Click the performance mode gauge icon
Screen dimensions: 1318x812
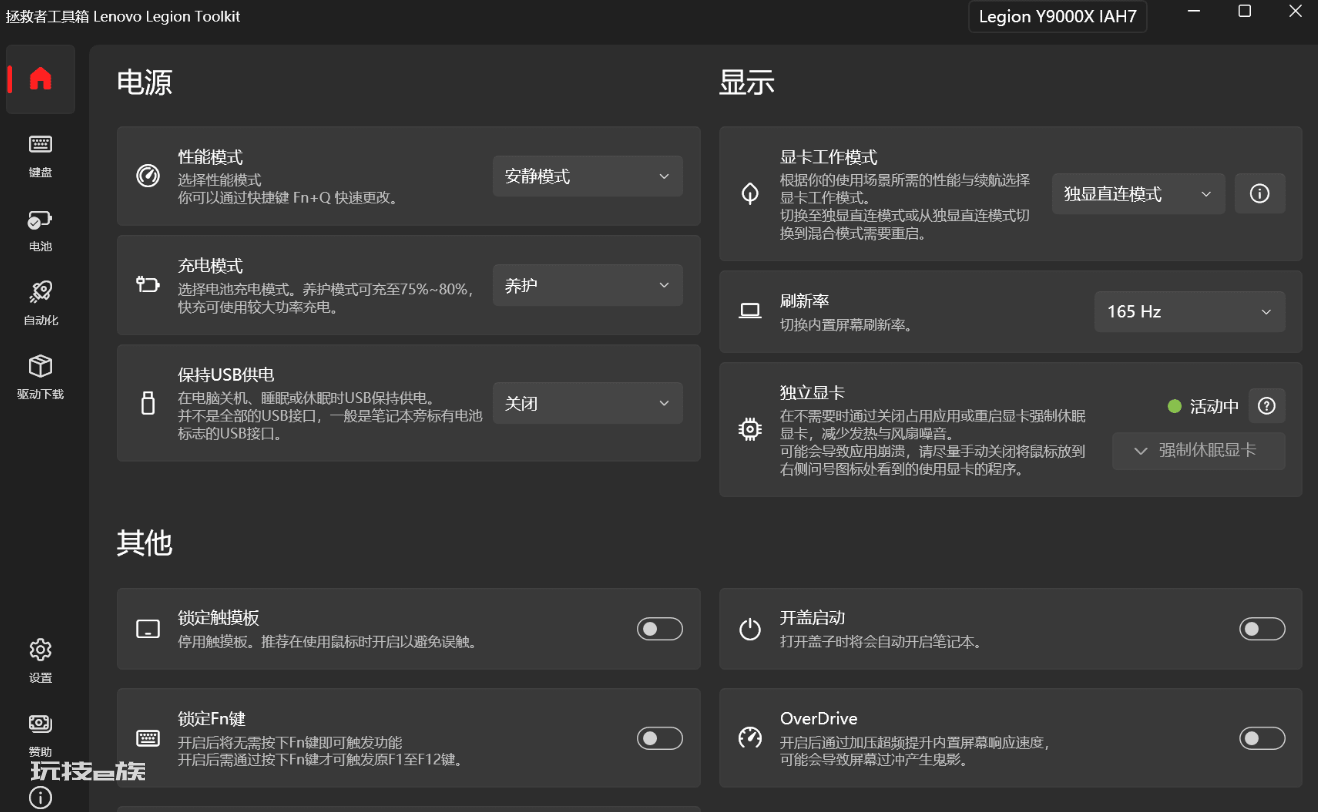pyautogui.click(x=148, y=176)
